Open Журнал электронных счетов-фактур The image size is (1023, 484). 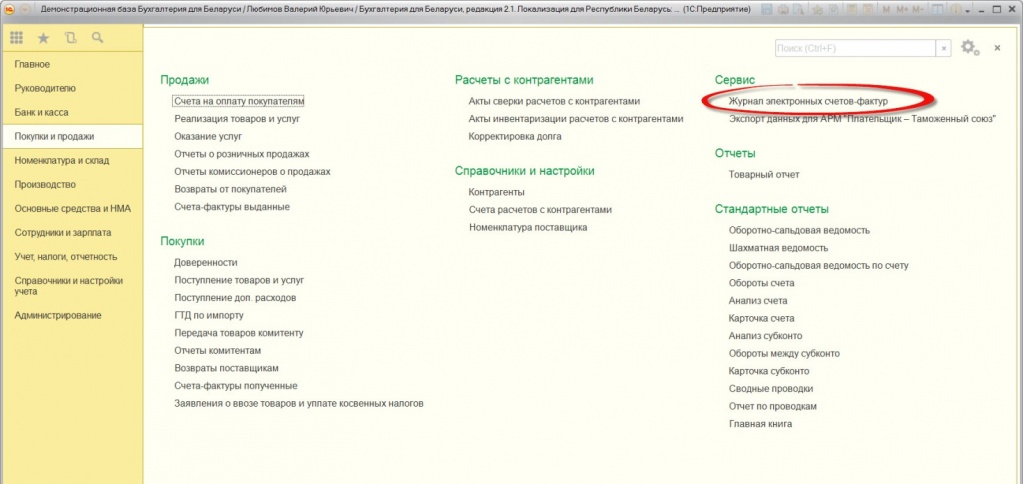click(x=808, y=101)
